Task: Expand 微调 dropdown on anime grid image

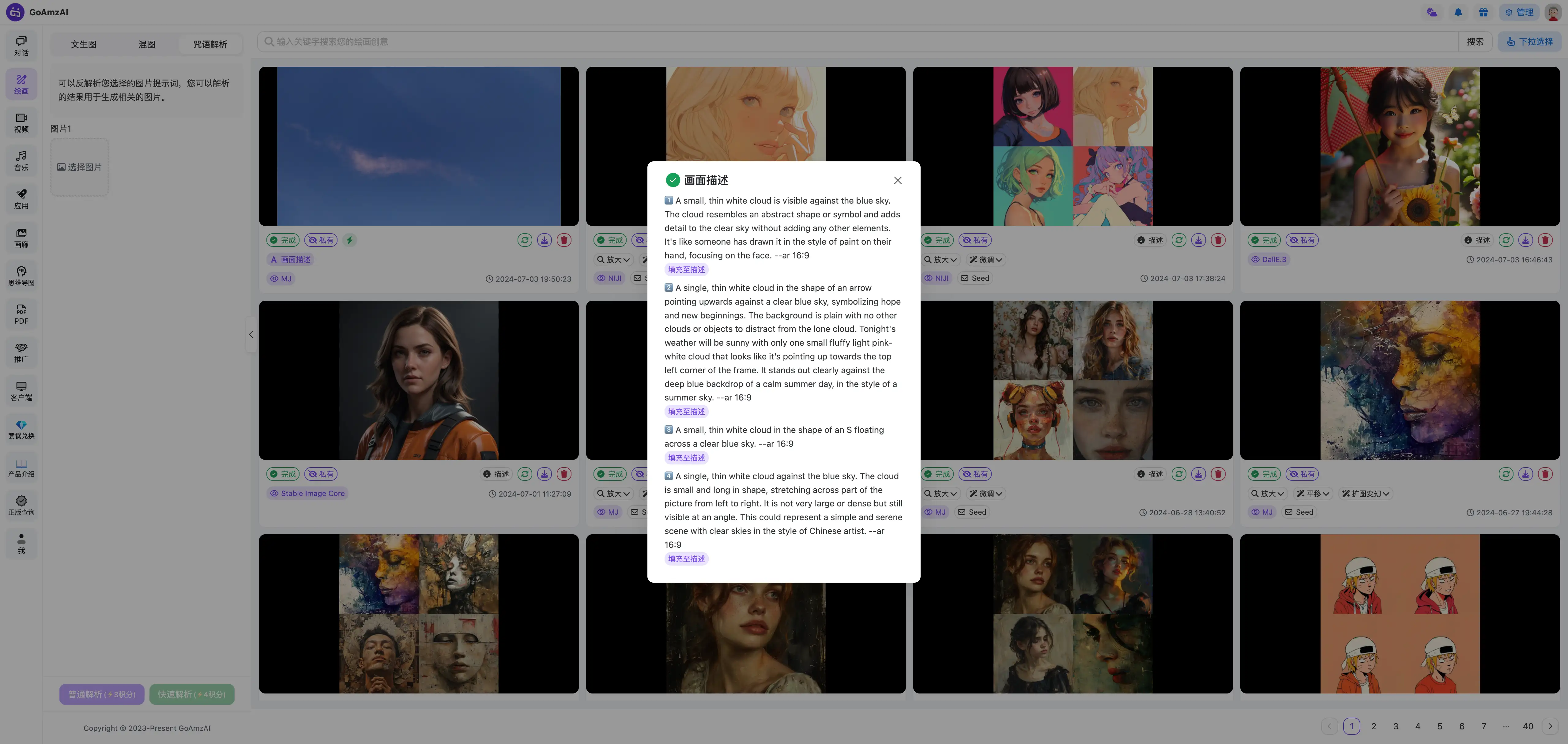Action: tap(986, 260)
